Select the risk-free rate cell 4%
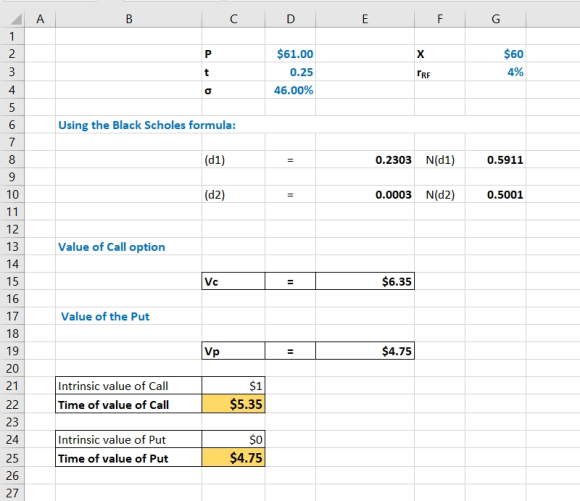The height and width of the screenshot is (501, 580). coord(496,72)
